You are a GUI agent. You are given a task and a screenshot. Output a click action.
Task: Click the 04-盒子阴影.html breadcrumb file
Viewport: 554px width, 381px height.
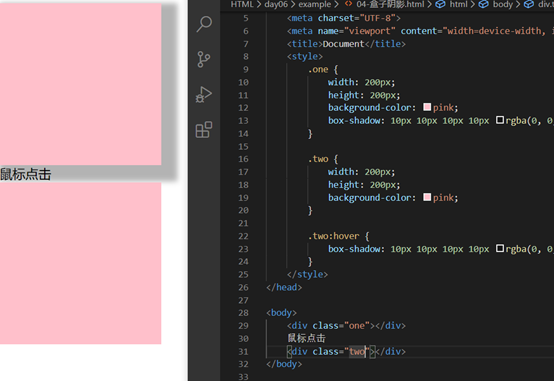(x=390, y=4)
